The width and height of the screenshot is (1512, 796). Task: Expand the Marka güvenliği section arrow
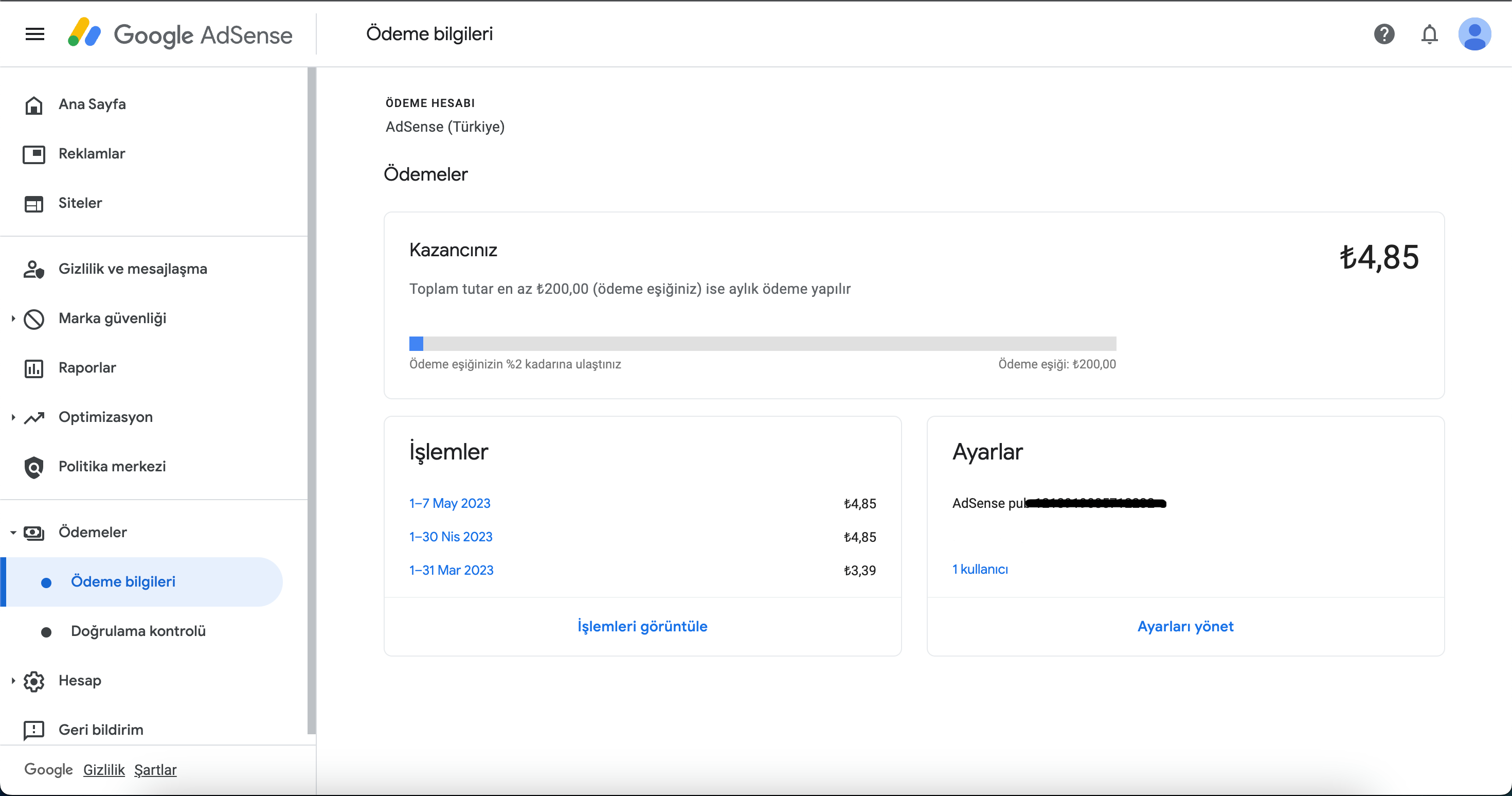click(13, 319)
